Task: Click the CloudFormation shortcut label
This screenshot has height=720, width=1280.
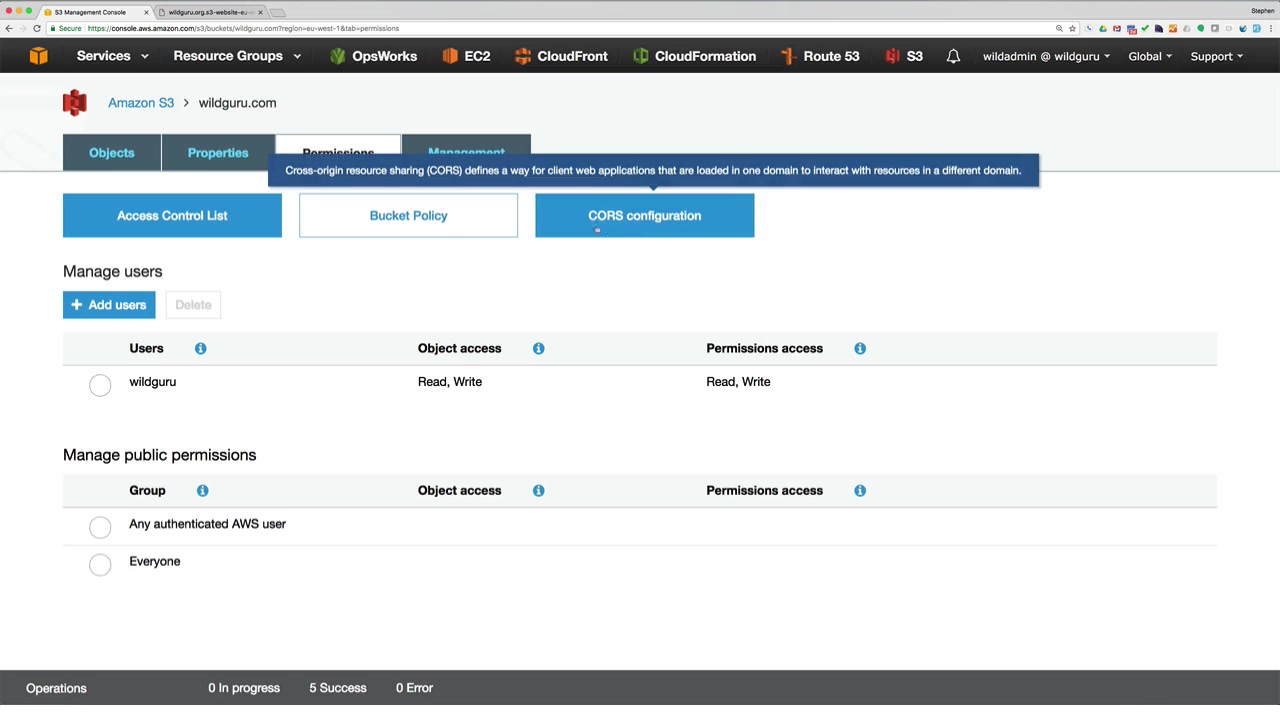Action: tap(705, 56)
